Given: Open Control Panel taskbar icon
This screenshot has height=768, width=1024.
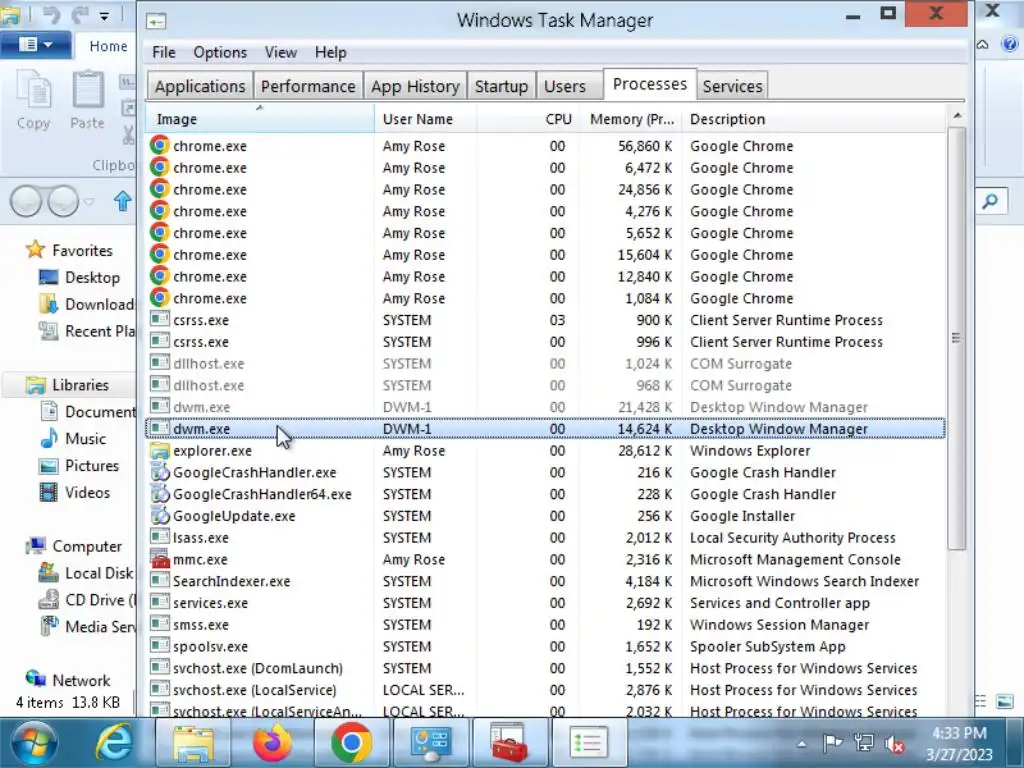Looking at the screenshot, I should [430, 743].
